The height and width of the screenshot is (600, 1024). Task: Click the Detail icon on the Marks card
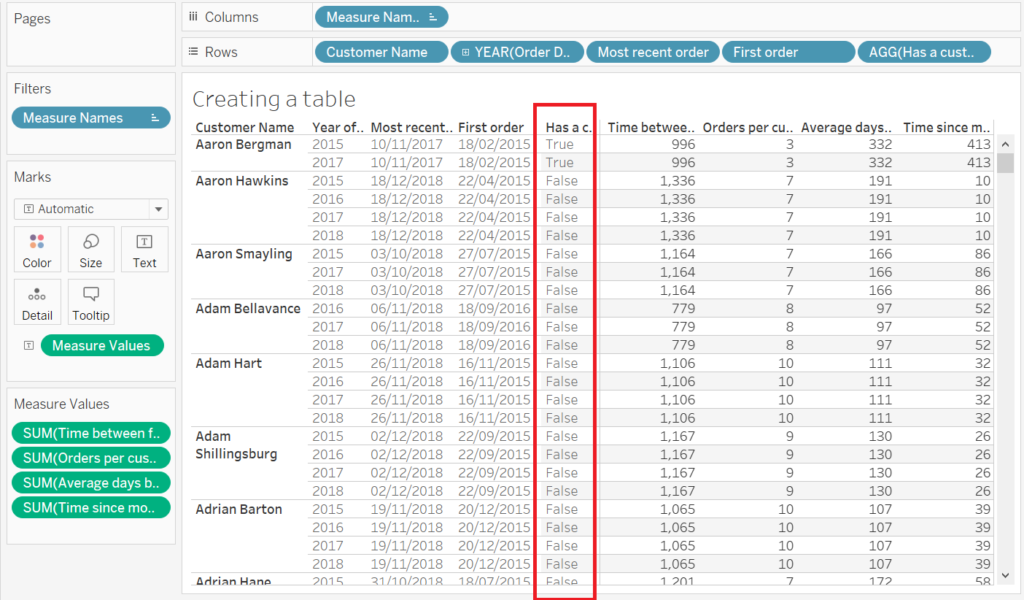point(37,301)
